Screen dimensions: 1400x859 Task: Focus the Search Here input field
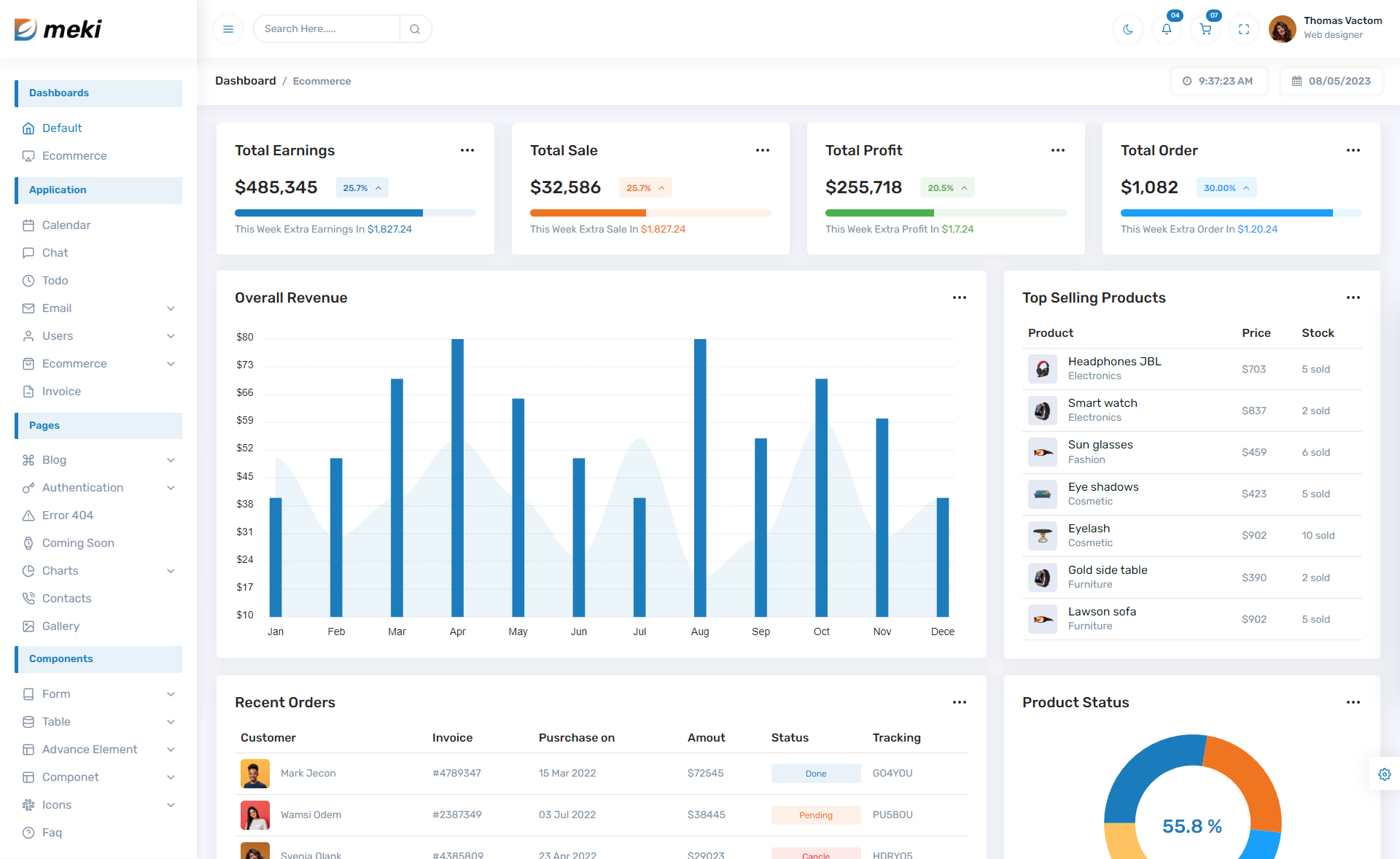coord(326,29)
